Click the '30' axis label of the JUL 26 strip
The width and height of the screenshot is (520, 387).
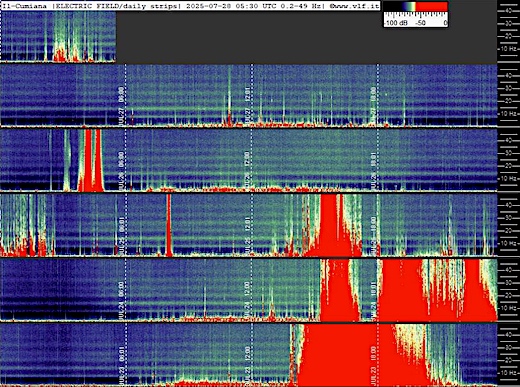point(508,153)
